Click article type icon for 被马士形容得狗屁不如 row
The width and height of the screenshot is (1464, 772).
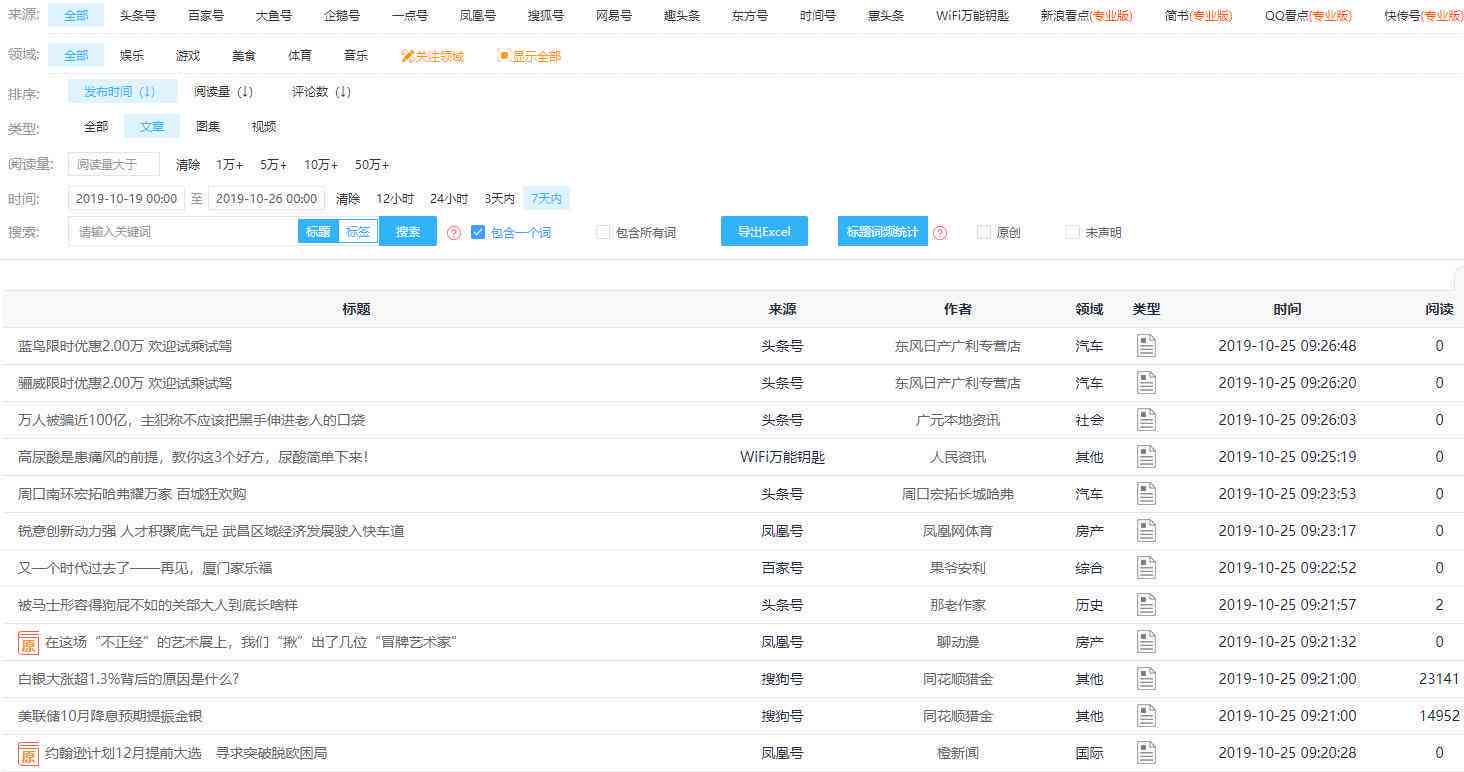pos(1146,605)
